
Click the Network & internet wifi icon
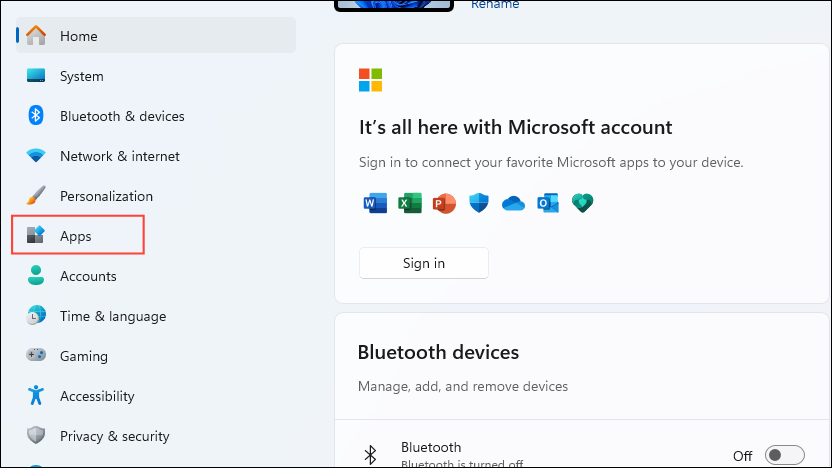[x=36, y=156]
